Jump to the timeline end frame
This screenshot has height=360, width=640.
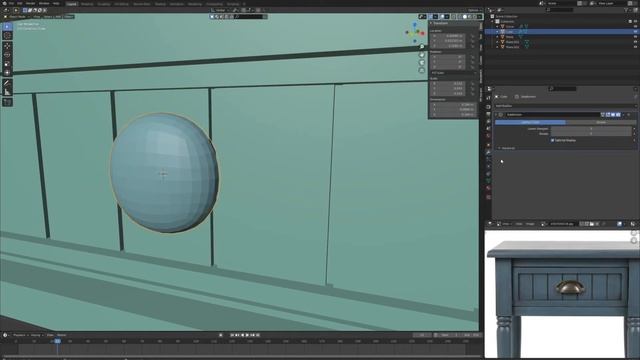[x=258, y=335]
